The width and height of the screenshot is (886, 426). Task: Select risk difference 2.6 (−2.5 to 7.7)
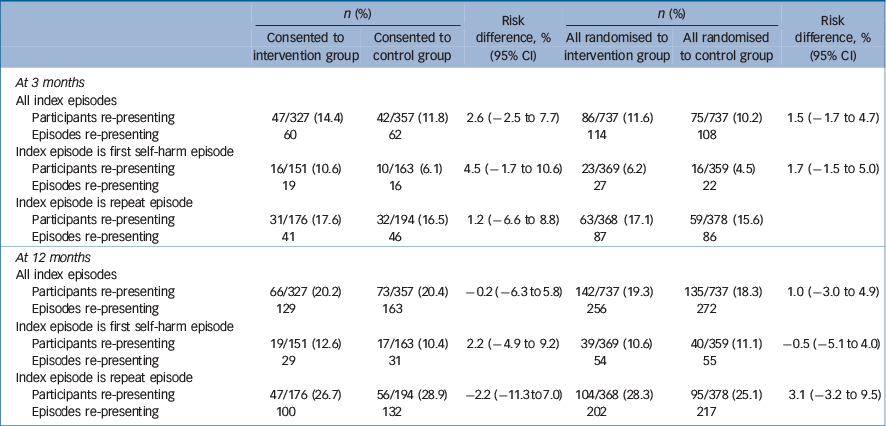pyautogui.click(x=510, y=117)
